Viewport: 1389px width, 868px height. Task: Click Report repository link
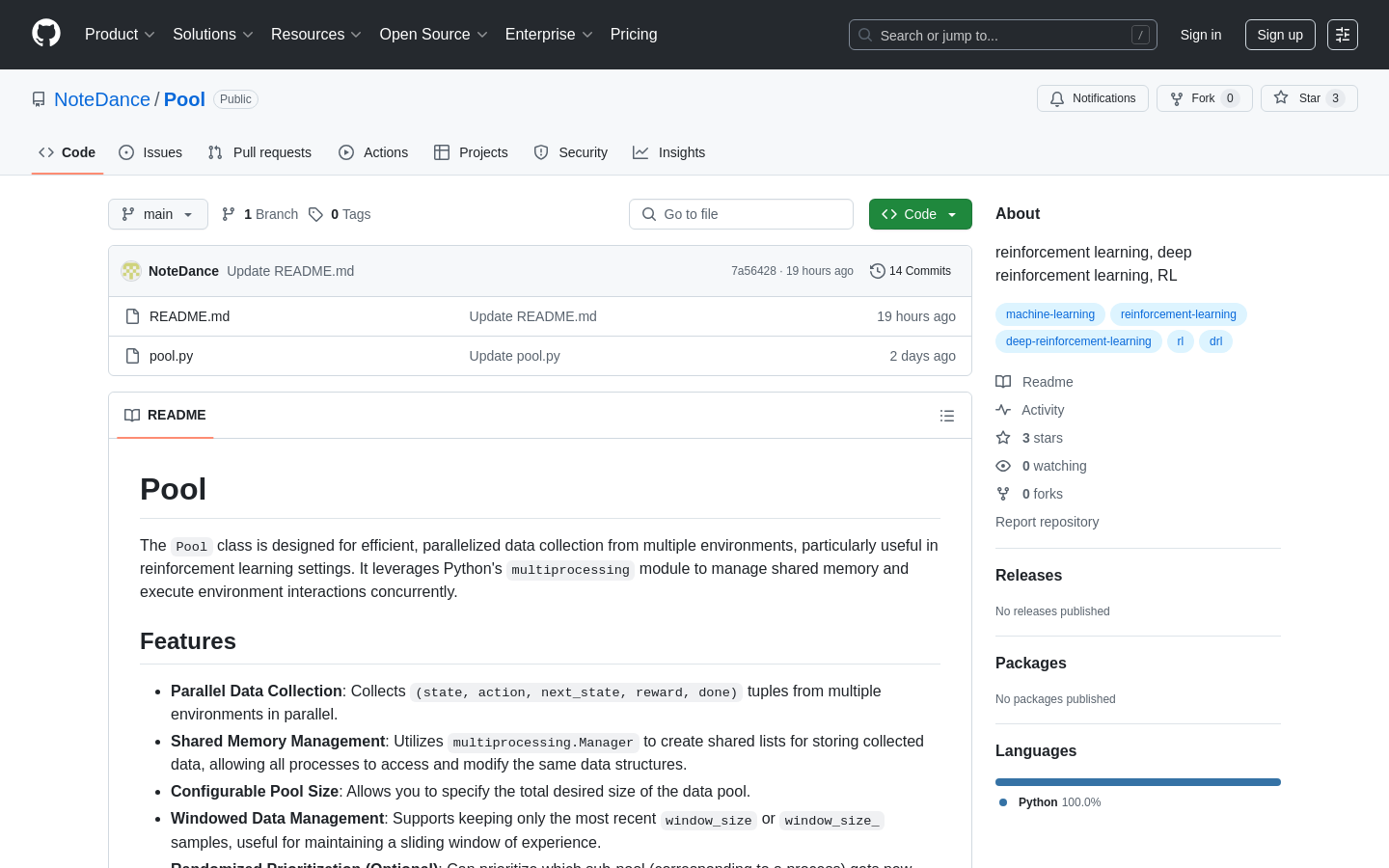pyautogui.click(x=1047, y=522)
